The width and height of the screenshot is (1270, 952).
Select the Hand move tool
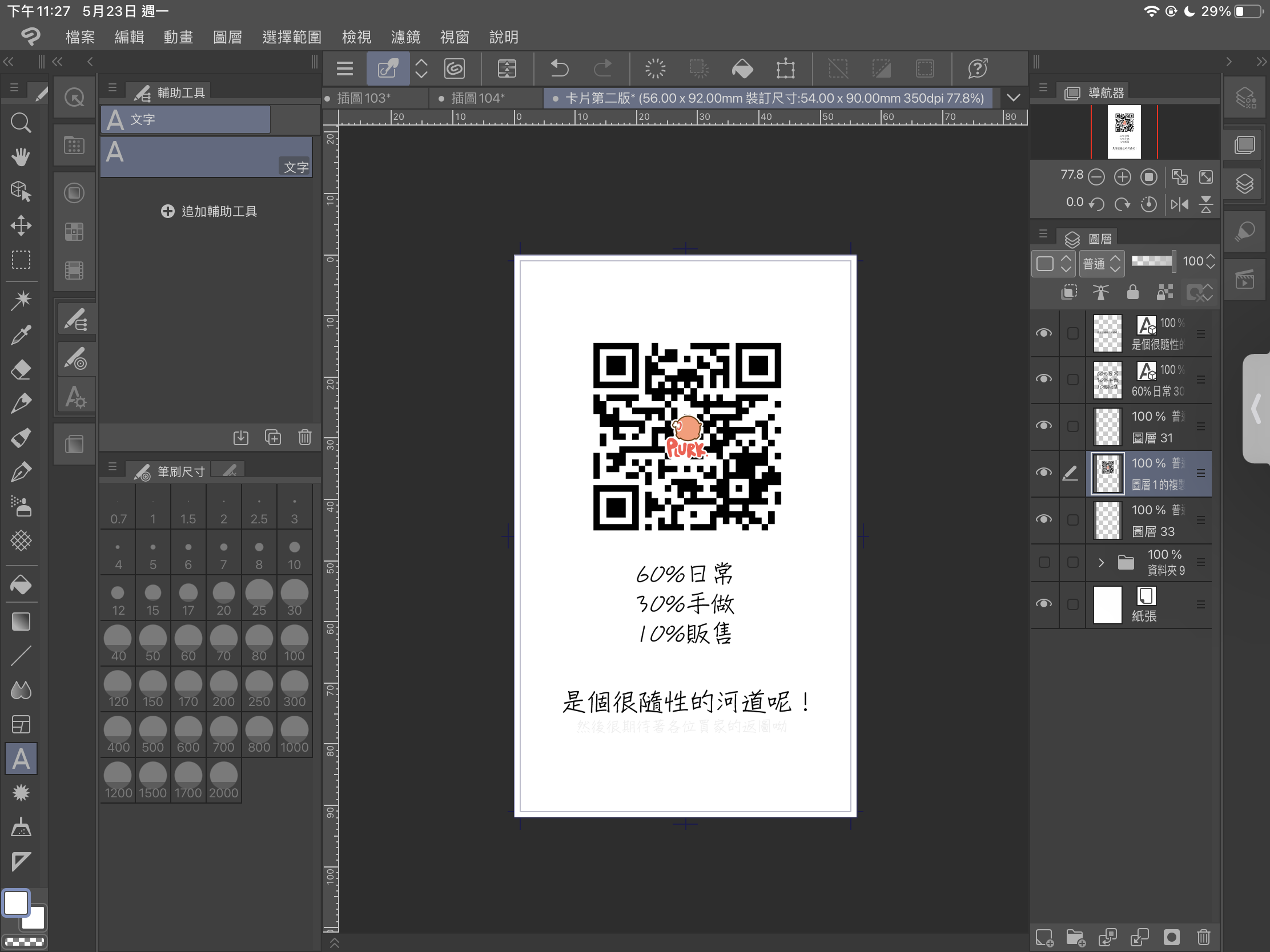[21, 156]
